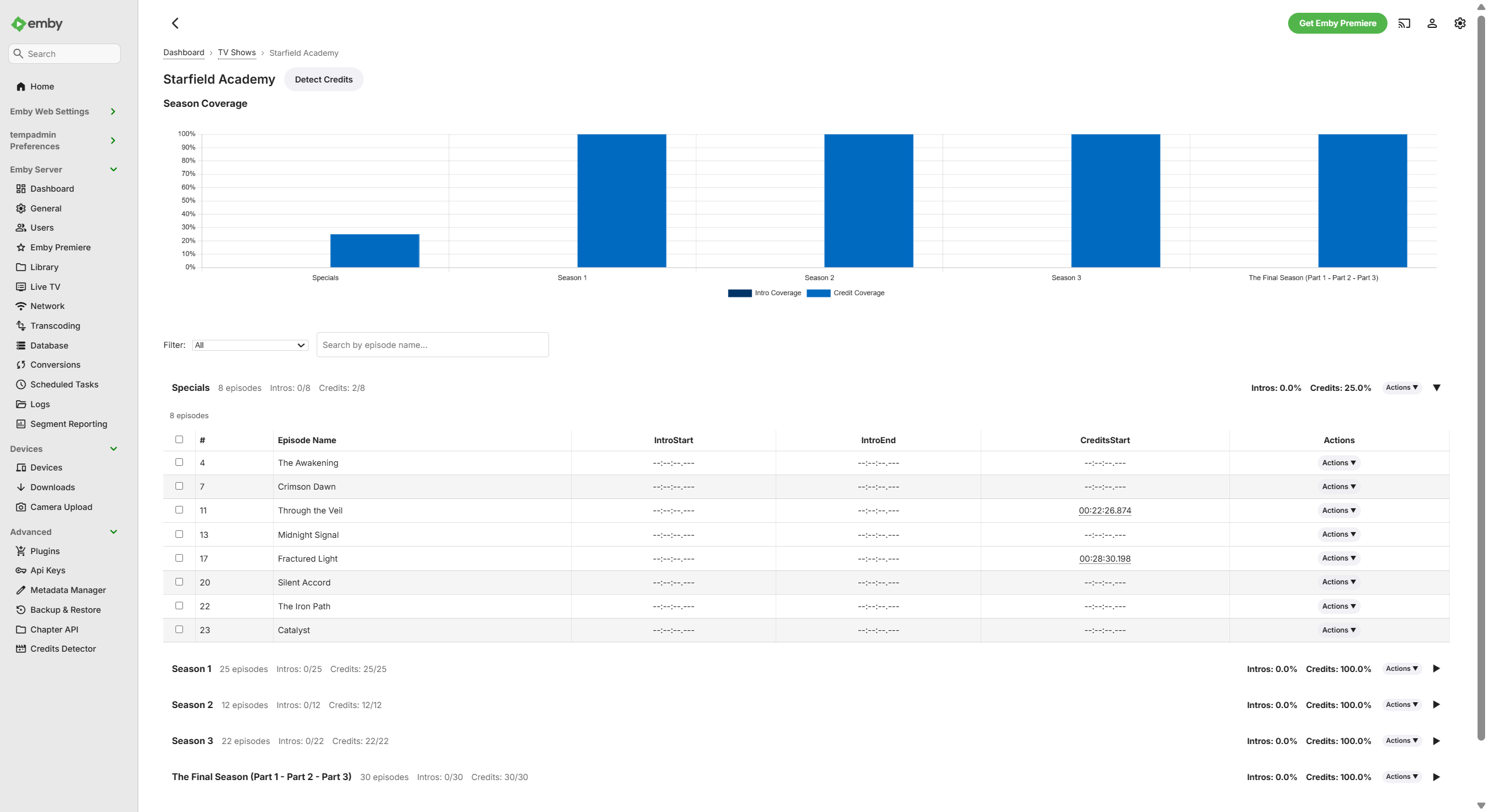This screenshot has width=1488, height=812.
Task: Select the Fractured Light episode checkbox
Action: click(179, 558)
